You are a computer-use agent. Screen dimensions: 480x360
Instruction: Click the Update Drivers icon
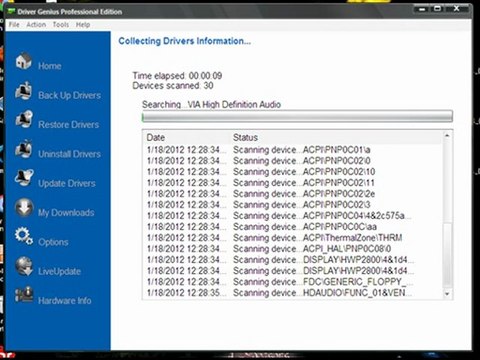point(24,178)
